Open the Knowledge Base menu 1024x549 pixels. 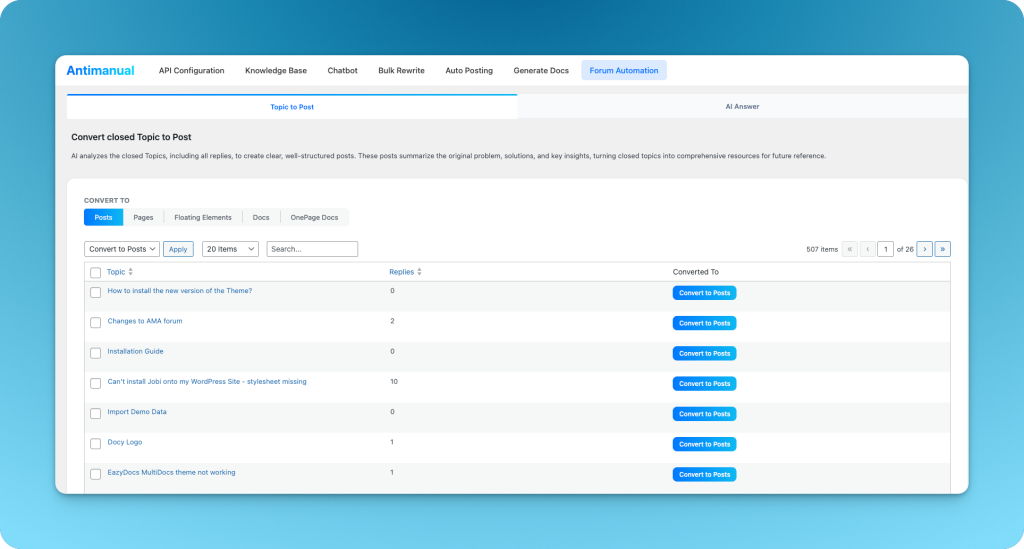tap(276, 71)
